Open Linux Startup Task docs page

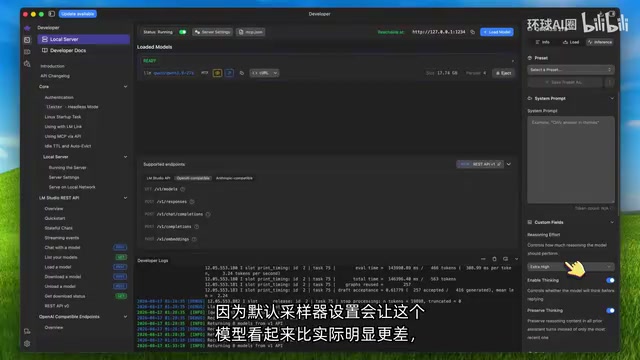[63, 117]
